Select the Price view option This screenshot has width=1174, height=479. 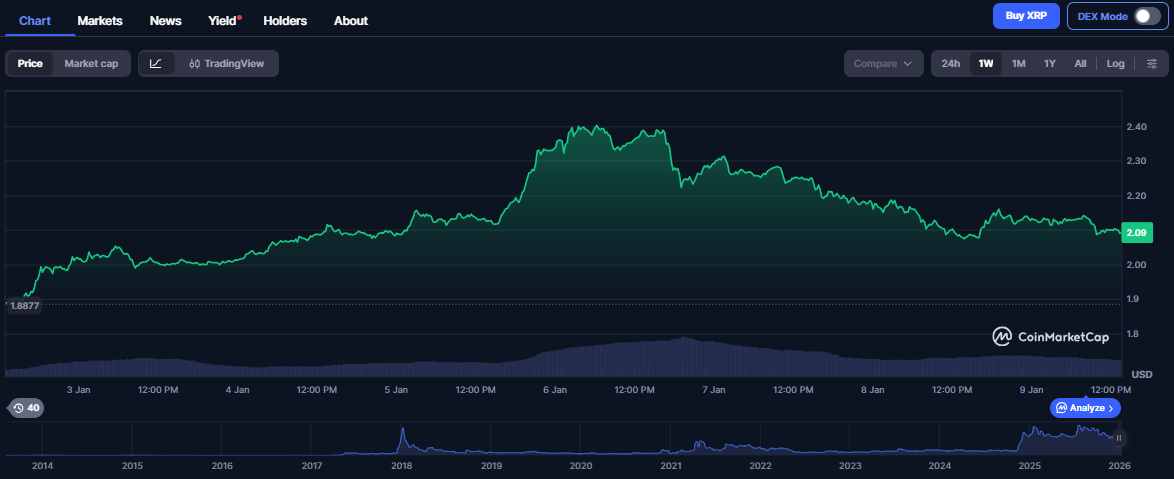[30, 64]
